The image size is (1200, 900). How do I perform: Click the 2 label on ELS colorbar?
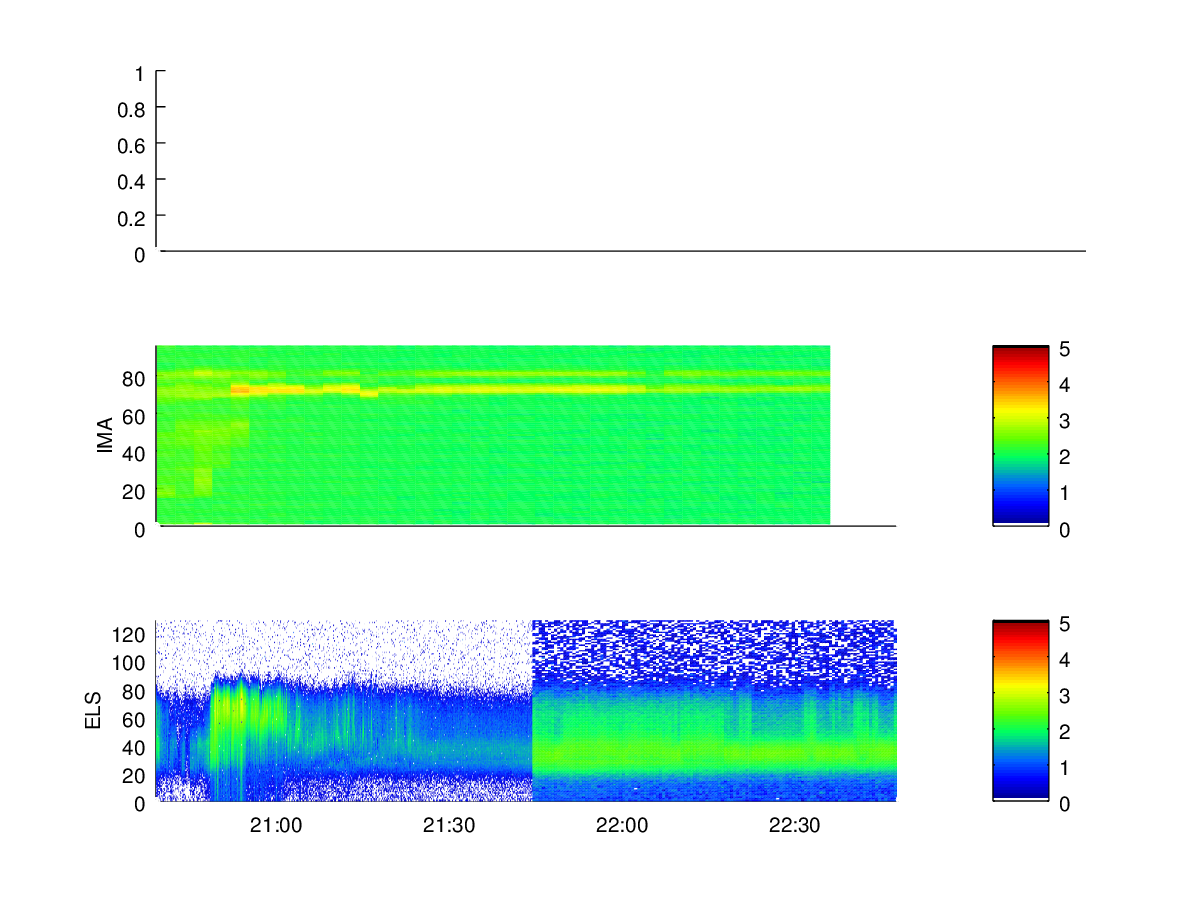point(1065,732)
